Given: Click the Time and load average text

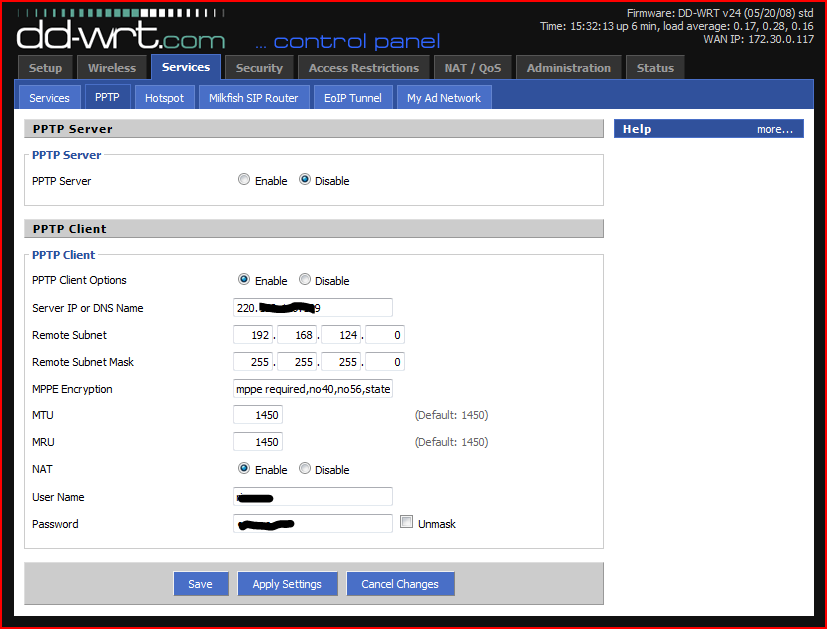Looking at the screenshot, I should (677, 26).
